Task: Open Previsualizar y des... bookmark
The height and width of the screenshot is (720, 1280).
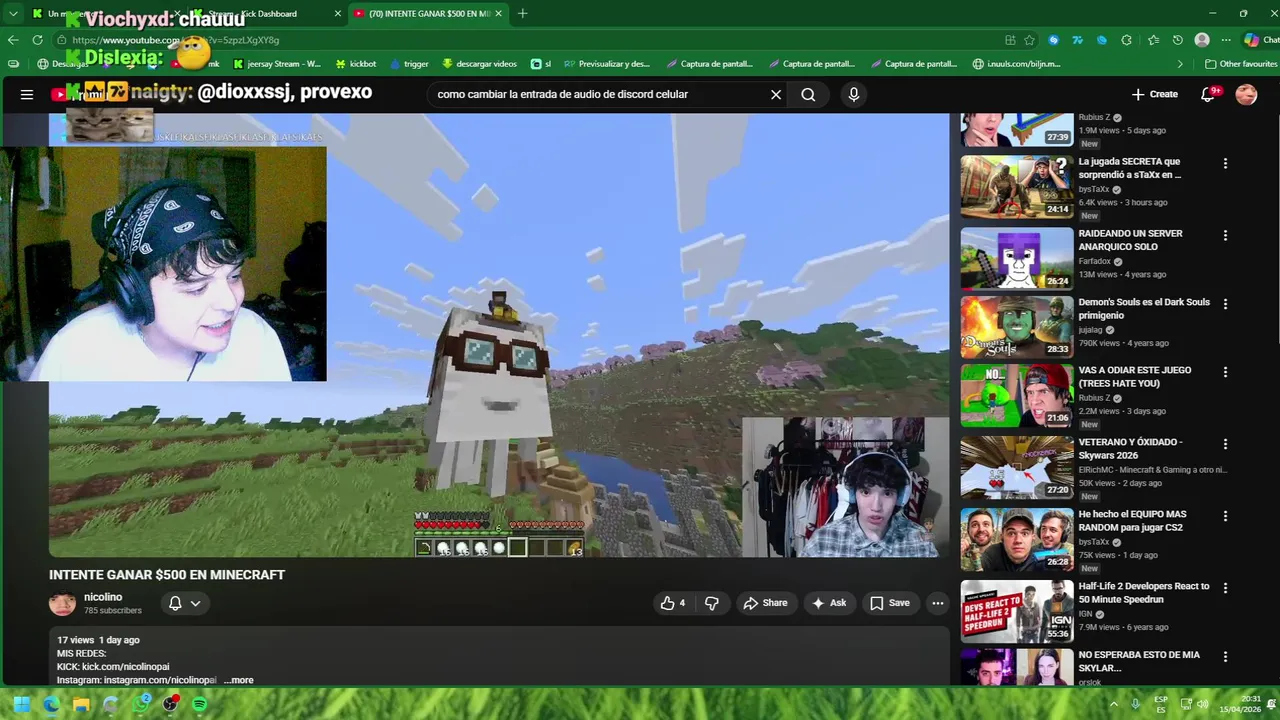Action: [x=606, y=64]
